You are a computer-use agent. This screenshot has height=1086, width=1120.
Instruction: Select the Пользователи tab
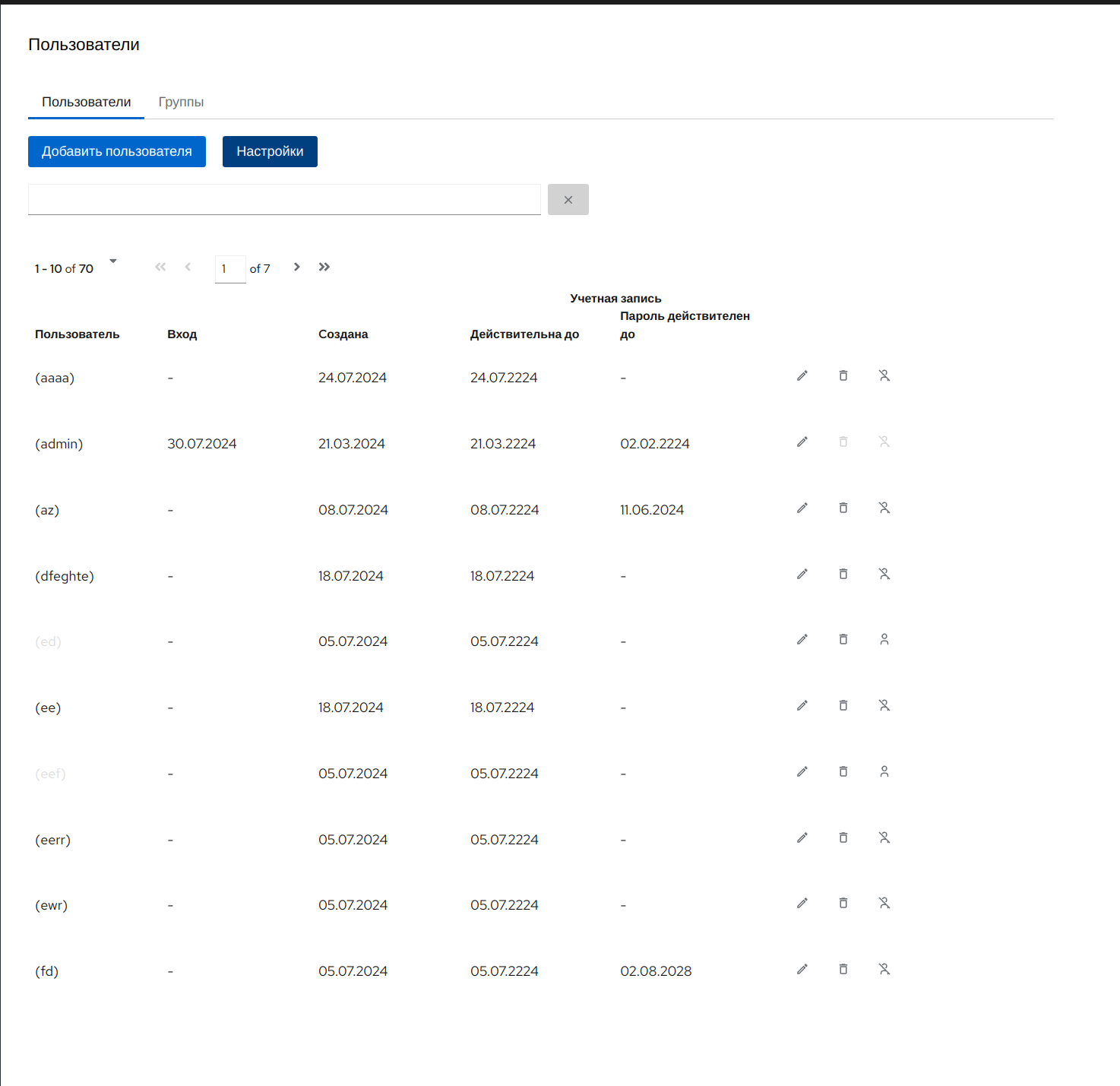click(86, 102)
